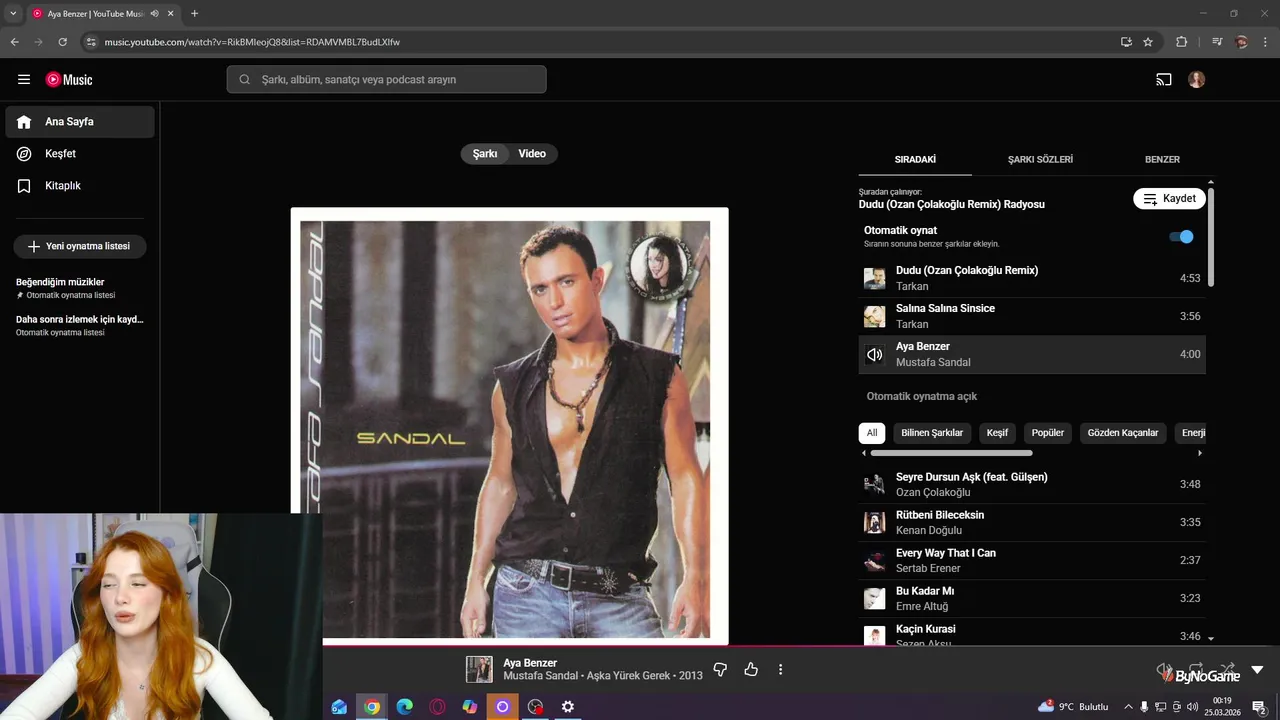Image resolution: width=1280 pixels, height=720 pixels.
Task: Open weather widget showing 9°C Bulutlu
Action: click(1073, 707)
